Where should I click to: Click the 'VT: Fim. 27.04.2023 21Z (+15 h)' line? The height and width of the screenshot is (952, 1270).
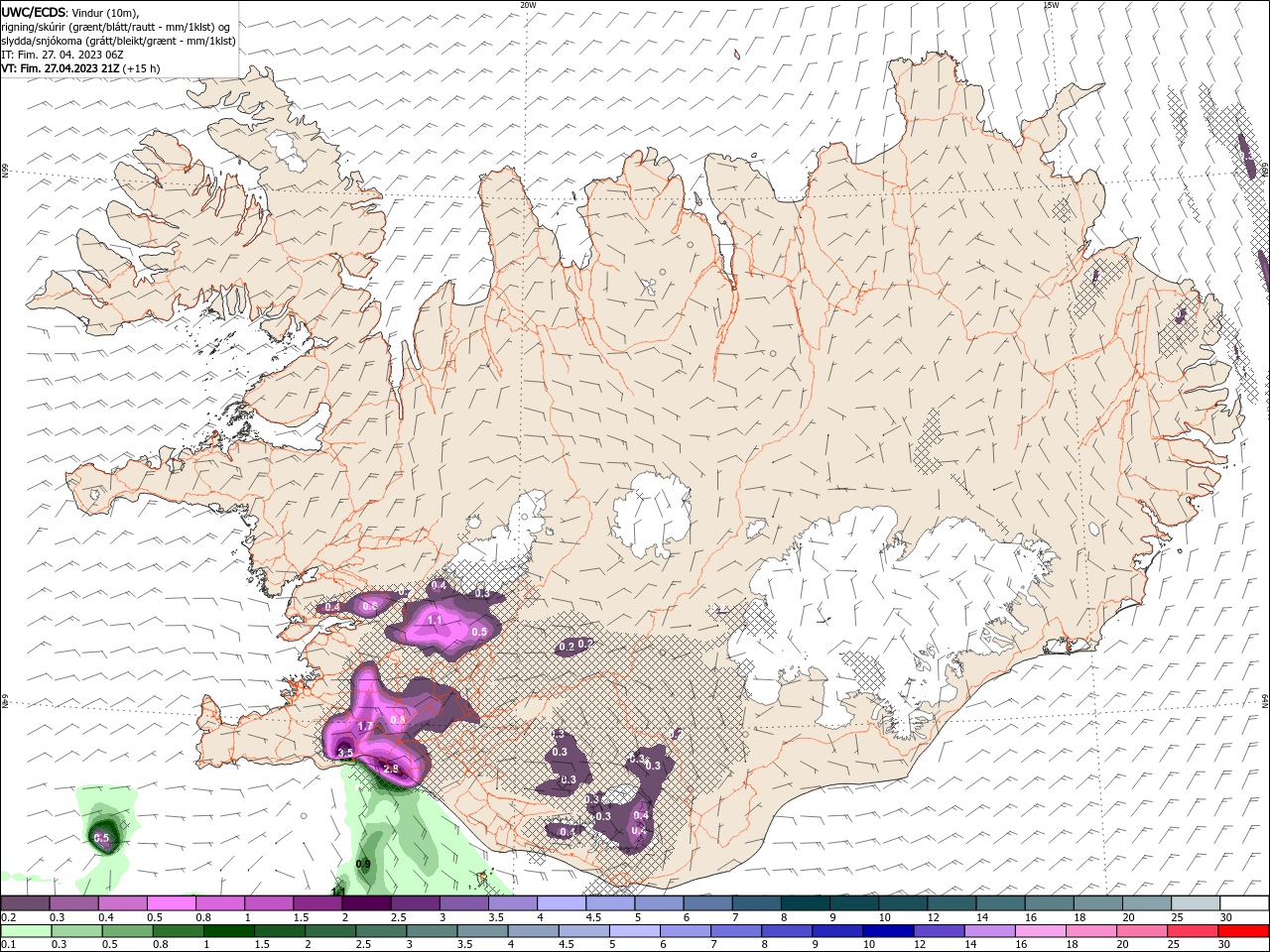point(80,68)
